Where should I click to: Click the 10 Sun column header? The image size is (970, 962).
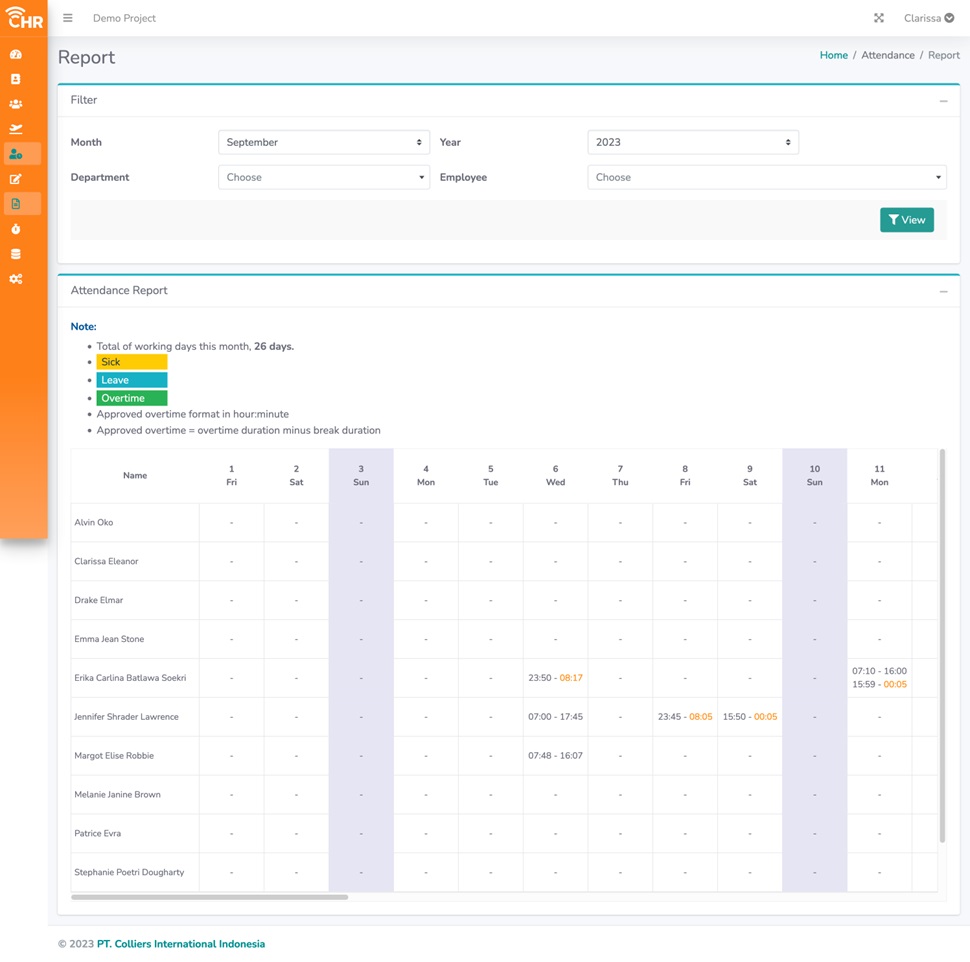point(815,475)
